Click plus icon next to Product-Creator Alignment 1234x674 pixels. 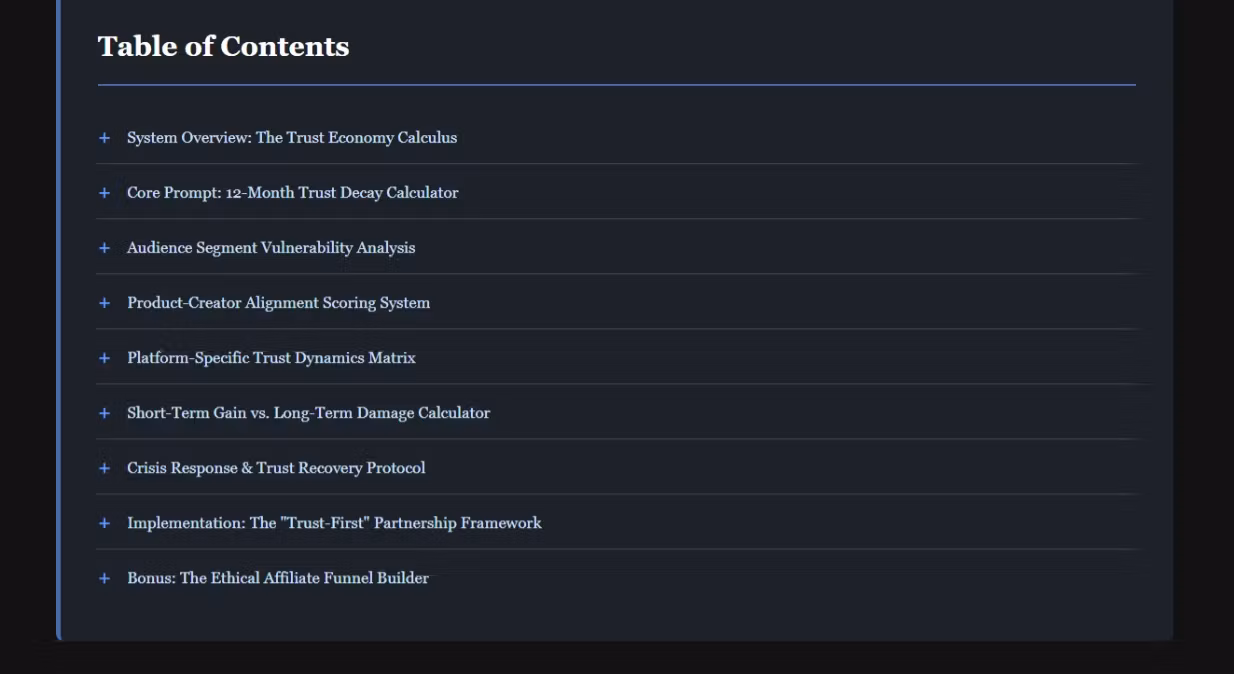pyautogui.click(x=104, y=303)
